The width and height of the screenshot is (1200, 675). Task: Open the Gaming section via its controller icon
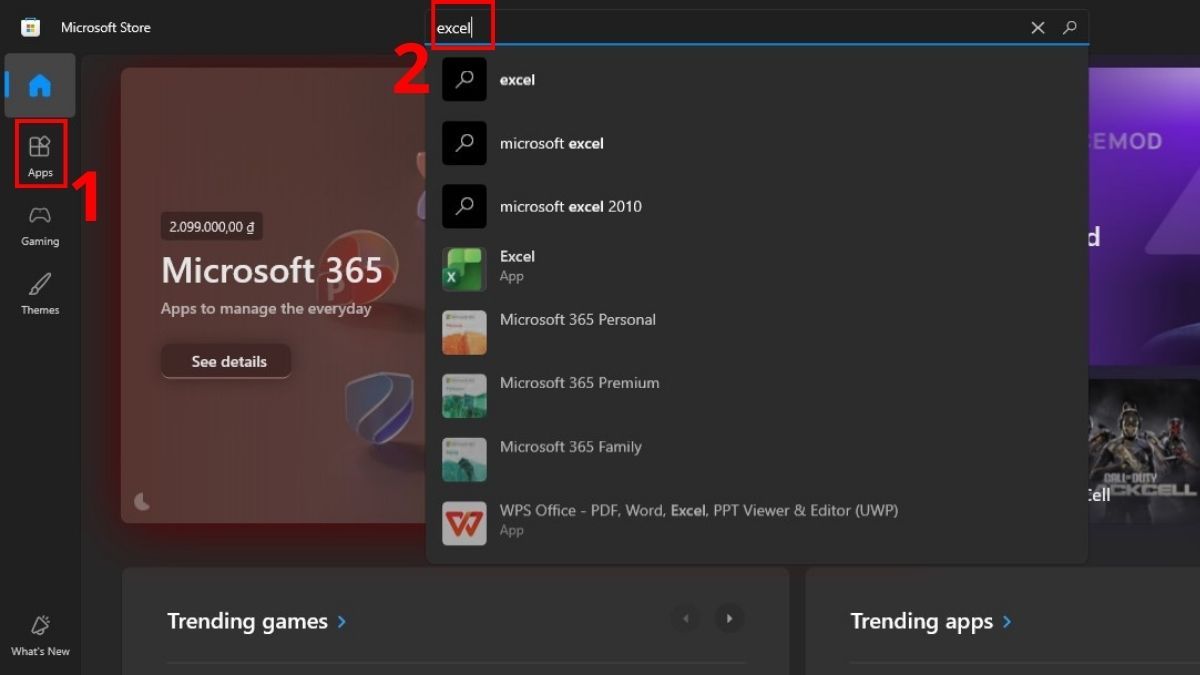[x=40, y=215]
